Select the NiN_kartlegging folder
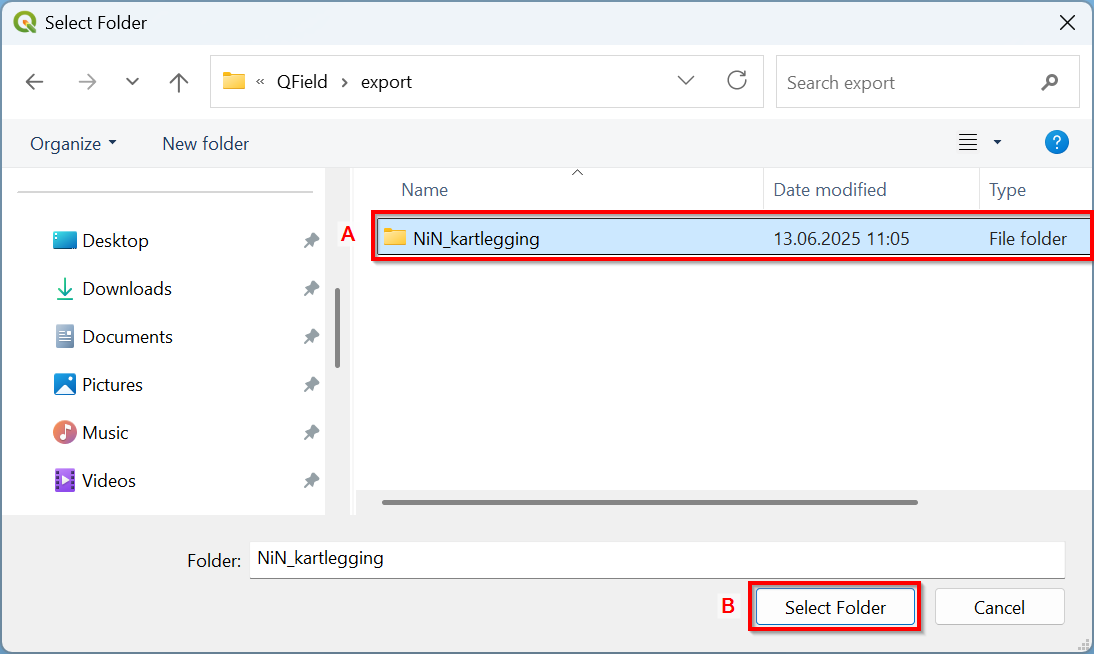Screen dimensions: 1094x654 tap(476, 238)
